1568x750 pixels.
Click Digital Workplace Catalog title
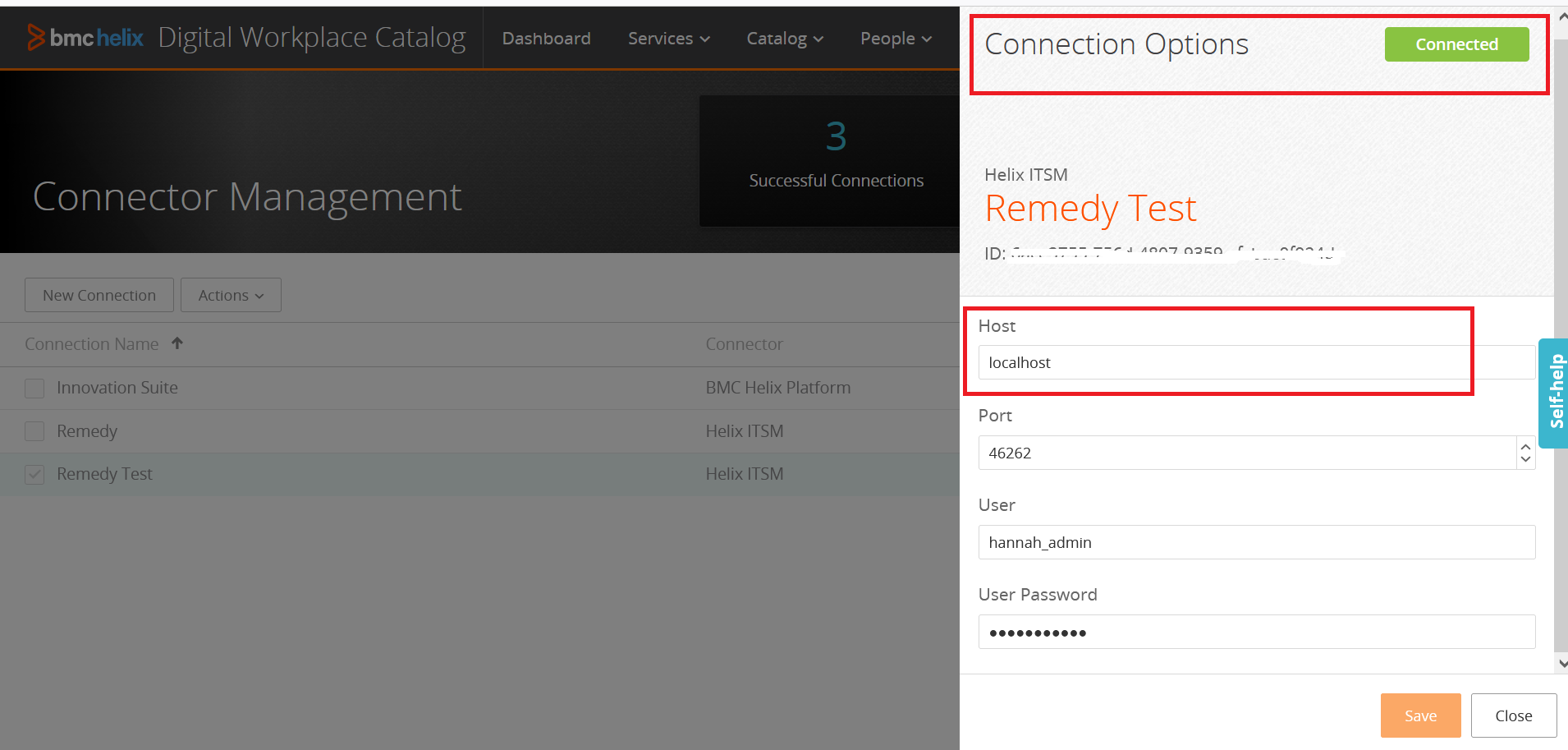click(312, 38)
